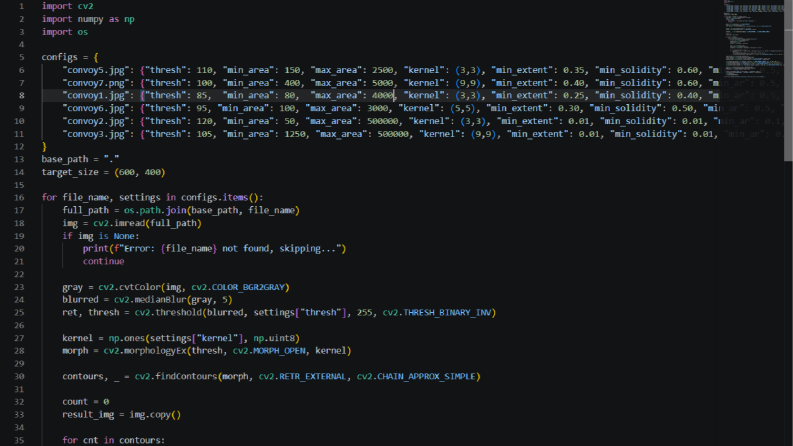This screenshot has height=446, width=793.
Task: Click the print error message string
Action: click(x=230, y=248)
